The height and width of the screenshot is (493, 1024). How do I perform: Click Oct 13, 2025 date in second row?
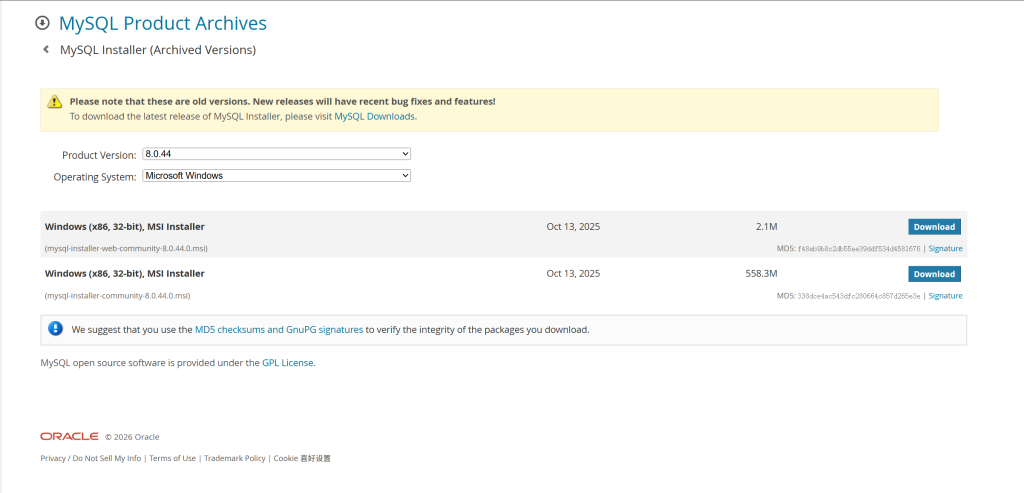[573, 274]
